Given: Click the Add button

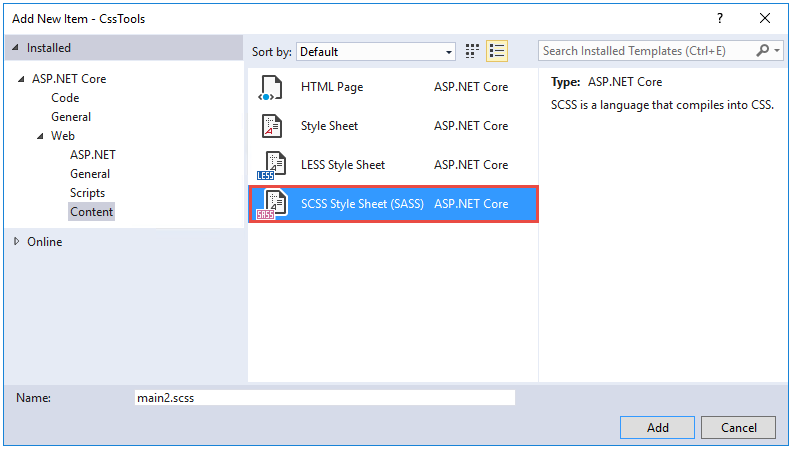Looking at the screenshot, I should [657, 428].
